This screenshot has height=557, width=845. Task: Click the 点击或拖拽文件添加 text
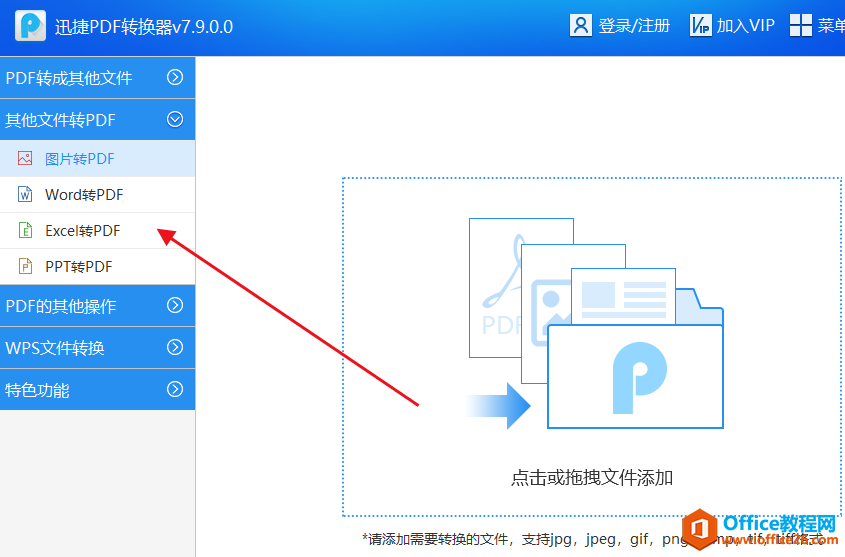pyautogui.click(x=592, y=477)
